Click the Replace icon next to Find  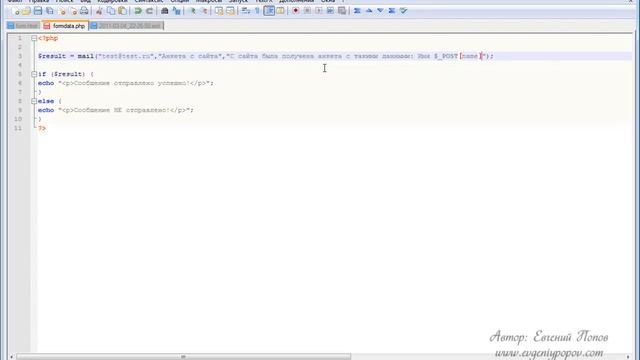pyautogui.click(x=176, y=11)
